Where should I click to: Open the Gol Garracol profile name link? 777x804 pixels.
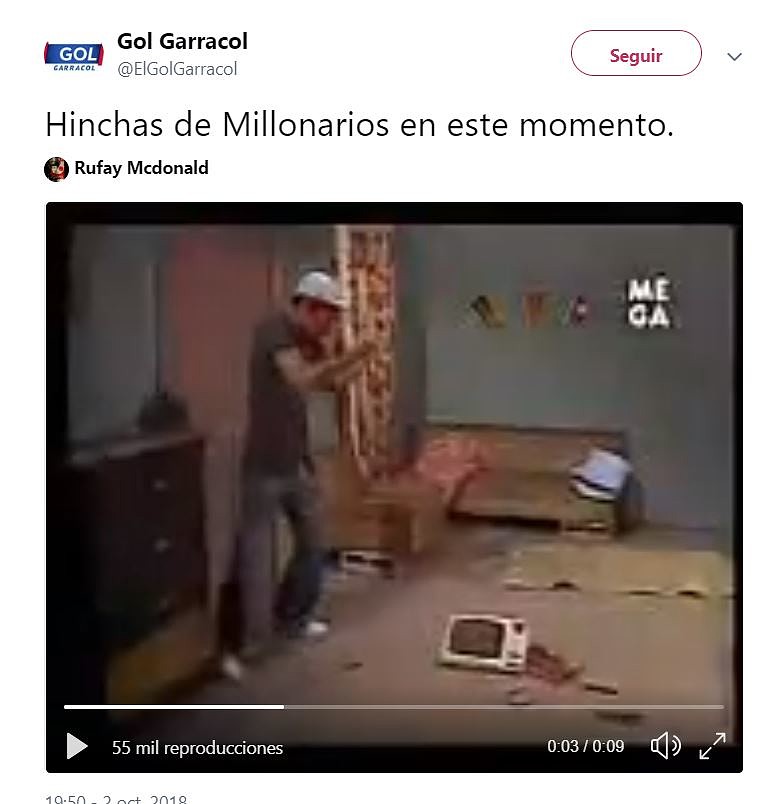point(182,42)
